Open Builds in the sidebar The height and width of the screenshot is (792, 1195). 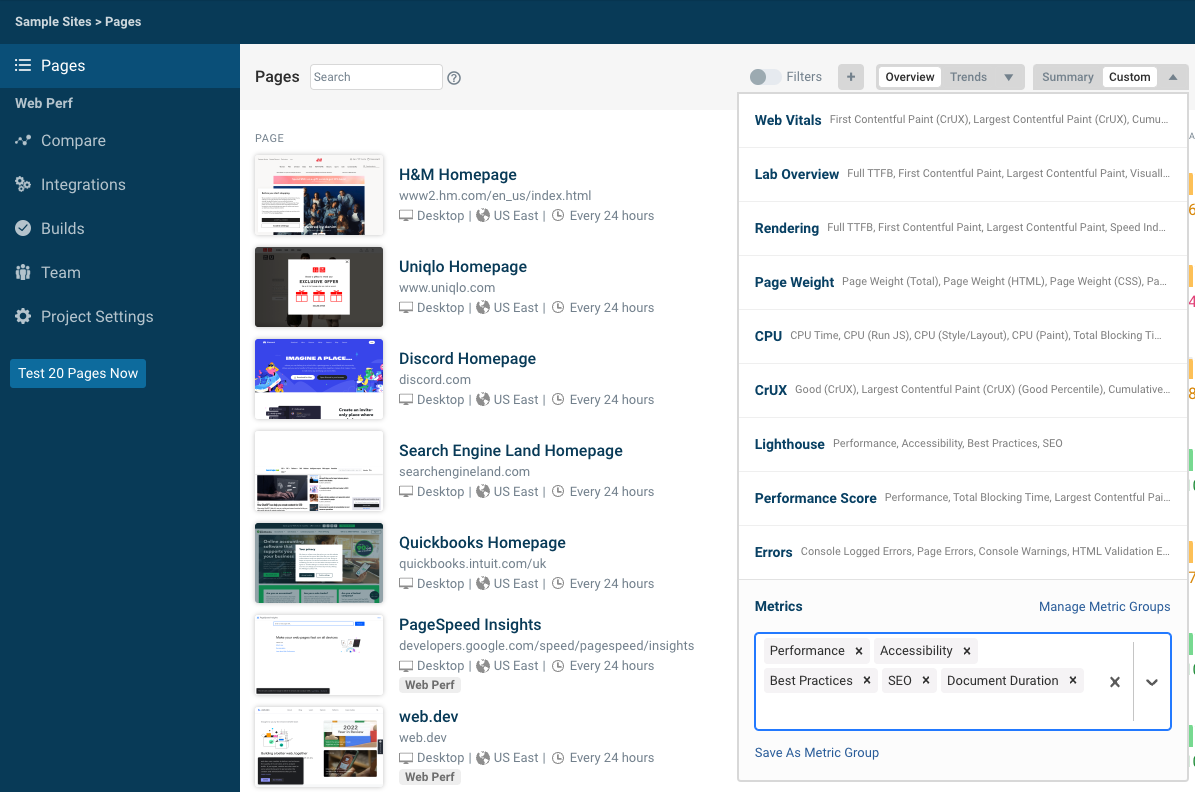(120, 228)
